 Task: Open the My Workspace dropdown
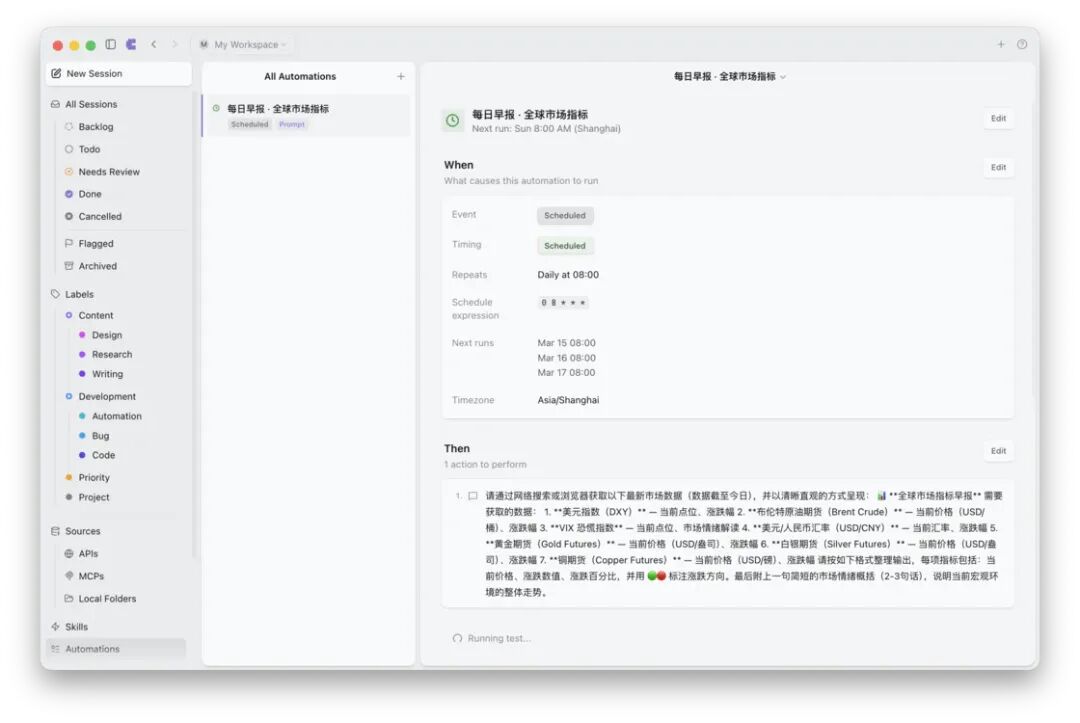click(x=243, y=45)
